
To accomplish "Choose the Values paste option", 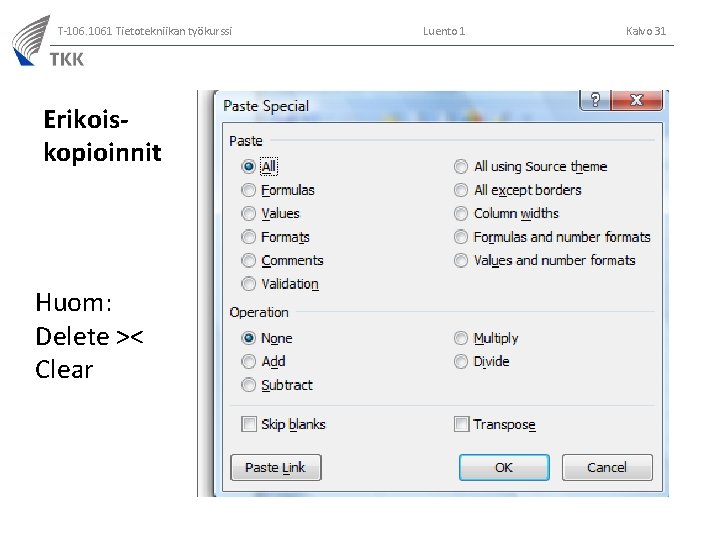I will tap(248, 213).
